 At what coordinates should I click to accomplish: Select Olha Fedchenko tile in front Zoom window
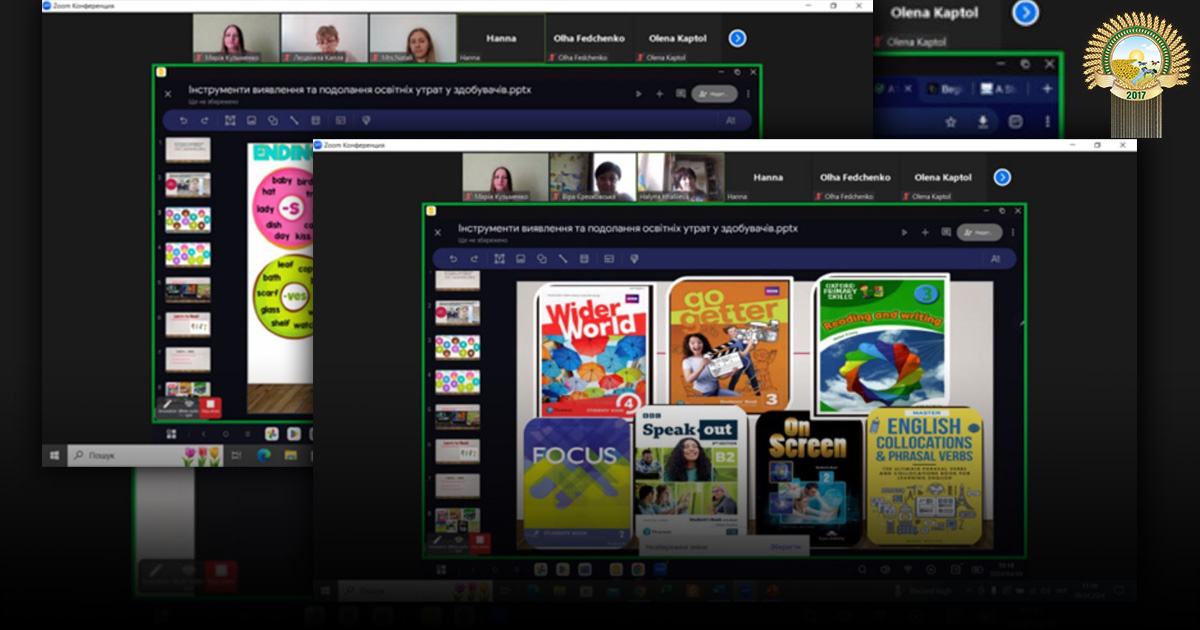coord(854,177)
